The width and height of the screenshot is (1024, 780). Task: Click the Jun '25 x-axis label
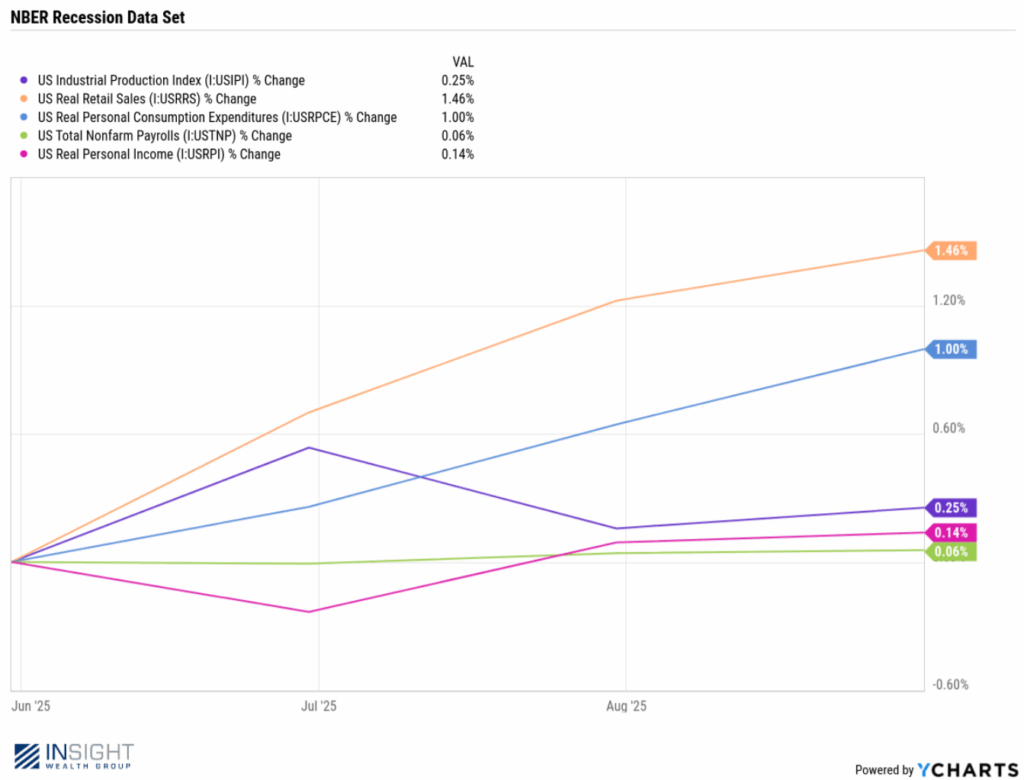[x=30, y=706]
